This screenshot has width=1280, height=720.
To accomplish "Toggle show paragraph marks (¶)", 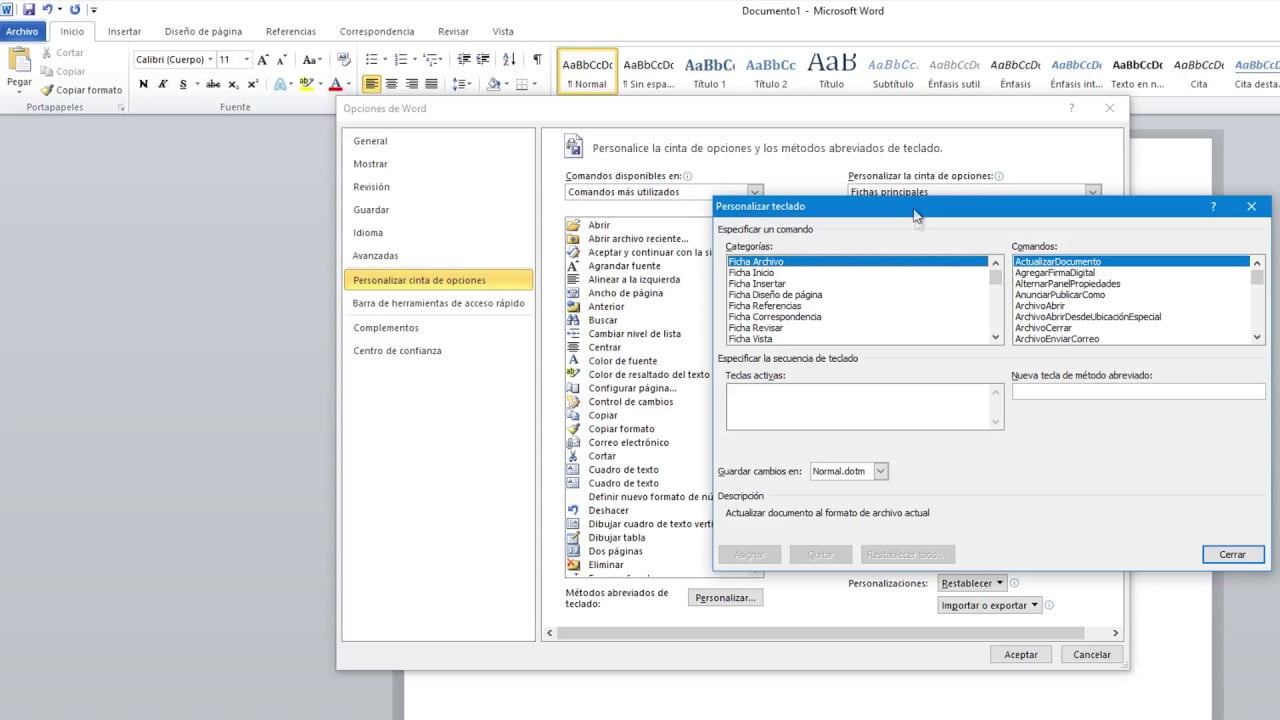I will [537, 60].
